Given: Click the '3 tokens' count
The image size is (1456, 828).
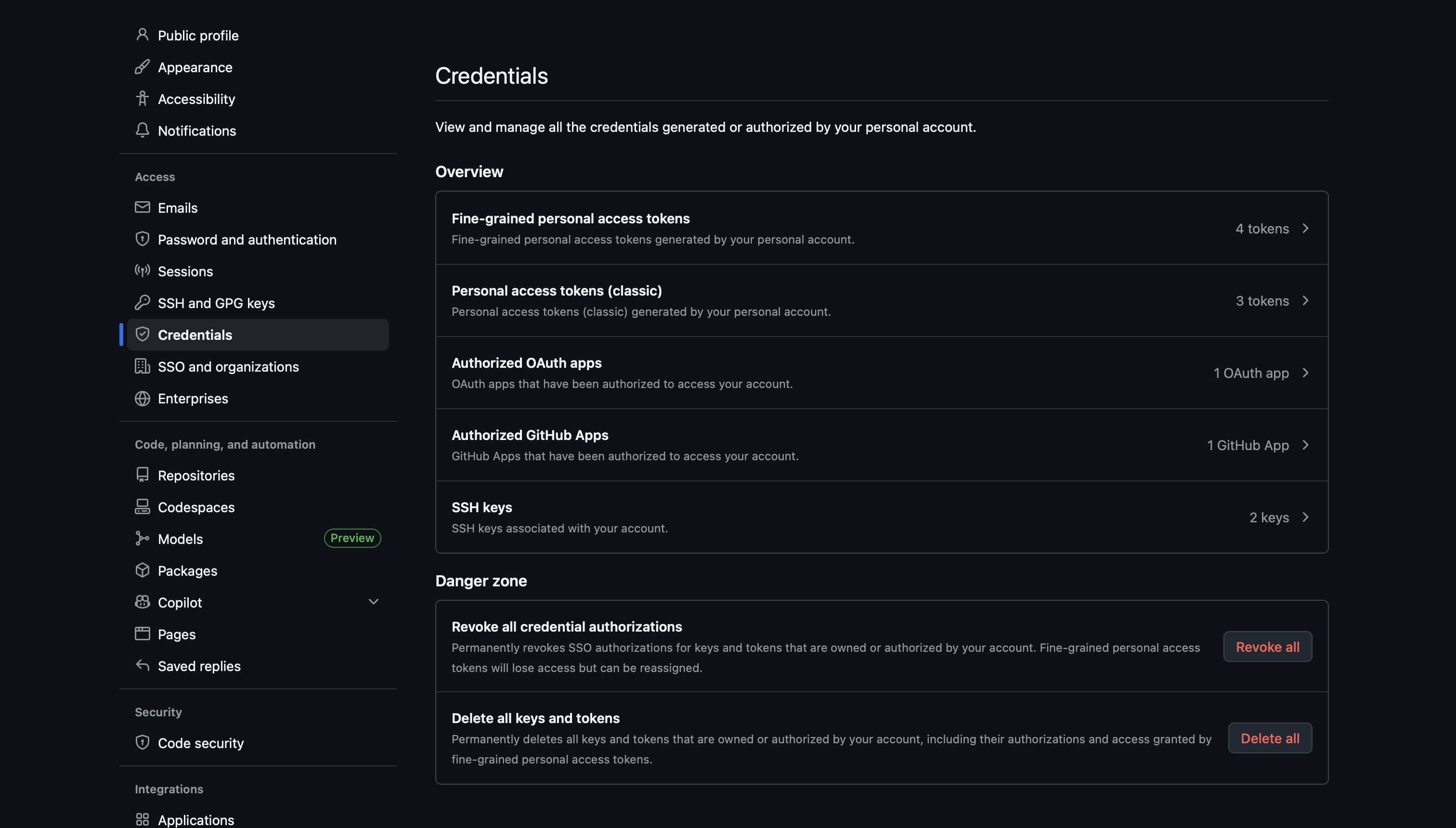Looking at the screenshot, I should point(1262,301).
